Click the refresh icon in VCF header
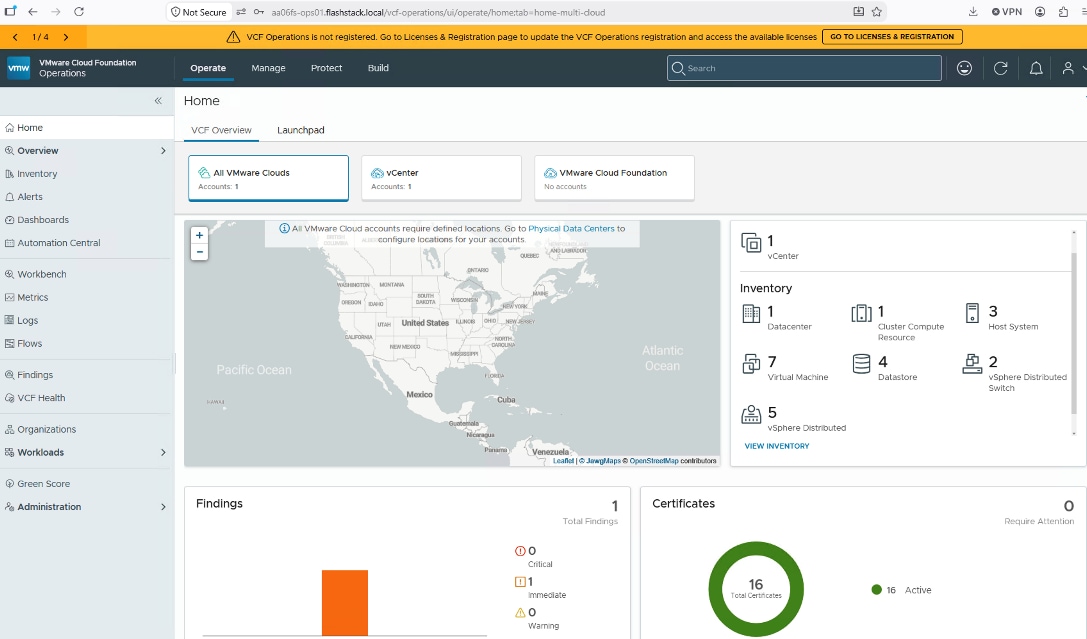Viewport: 1087px width, 639px height. (1000, 68)
